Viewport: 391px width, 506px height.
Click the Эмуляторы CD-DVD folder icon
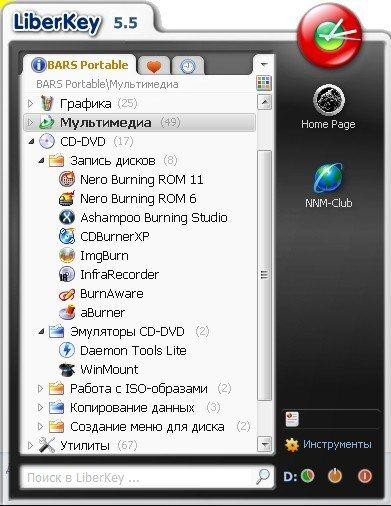[56, 331]
